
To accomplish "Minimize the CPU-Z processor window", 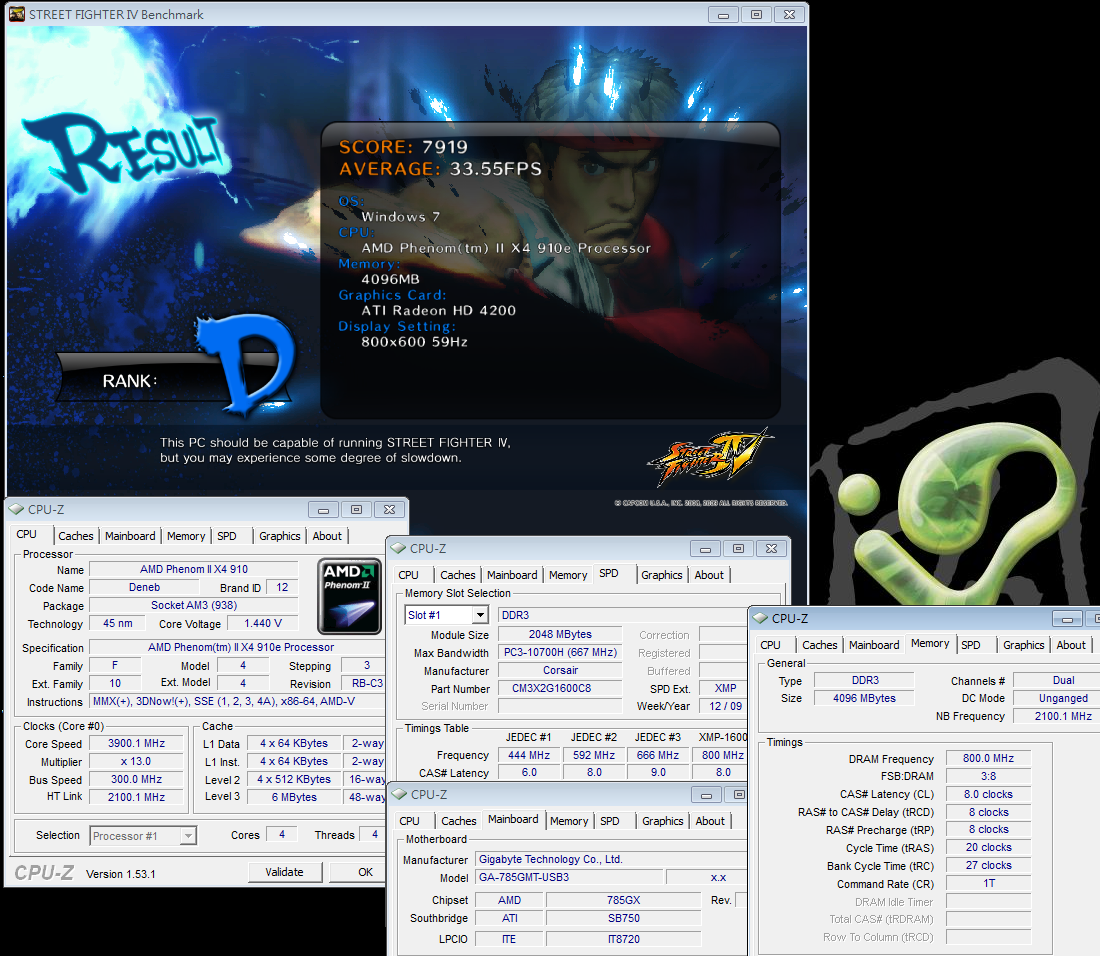I will [323, 510].
